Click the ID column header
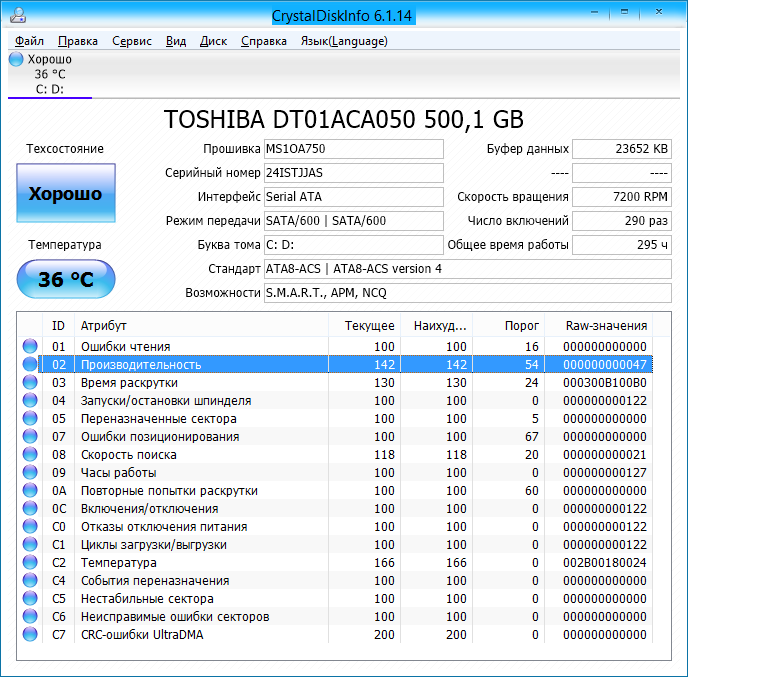The image size is (768, 677). (x=58, y=325)
